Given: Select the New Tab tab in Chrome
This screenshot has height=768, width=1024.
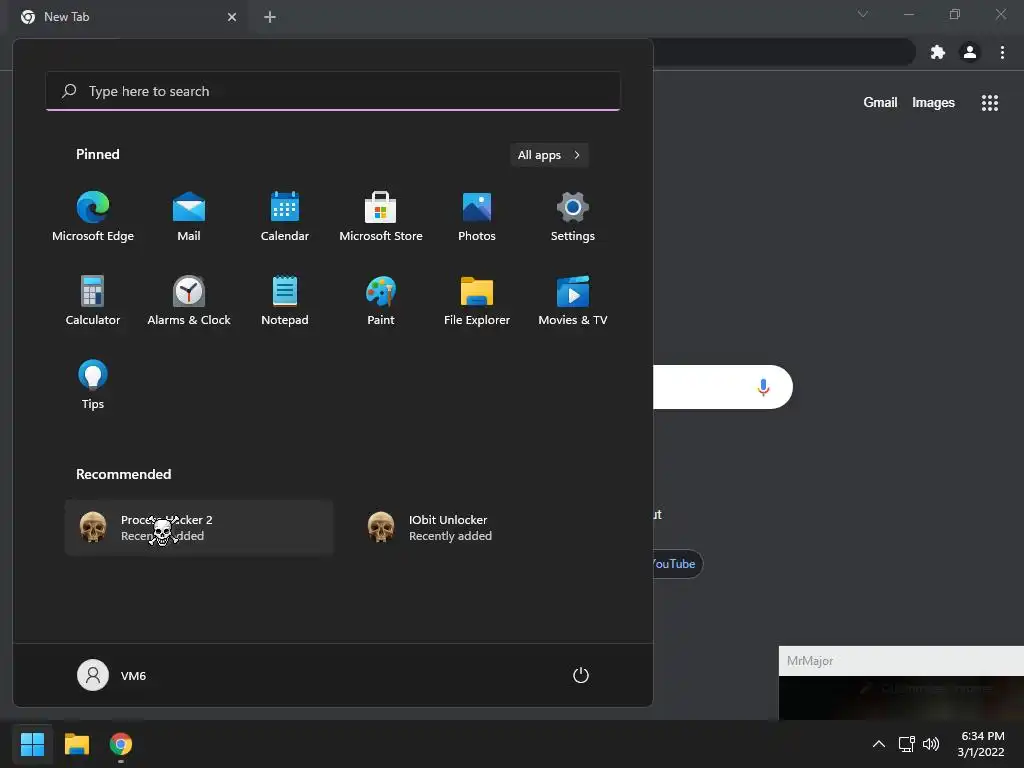Looking at the screenshot, I should 129,17.
